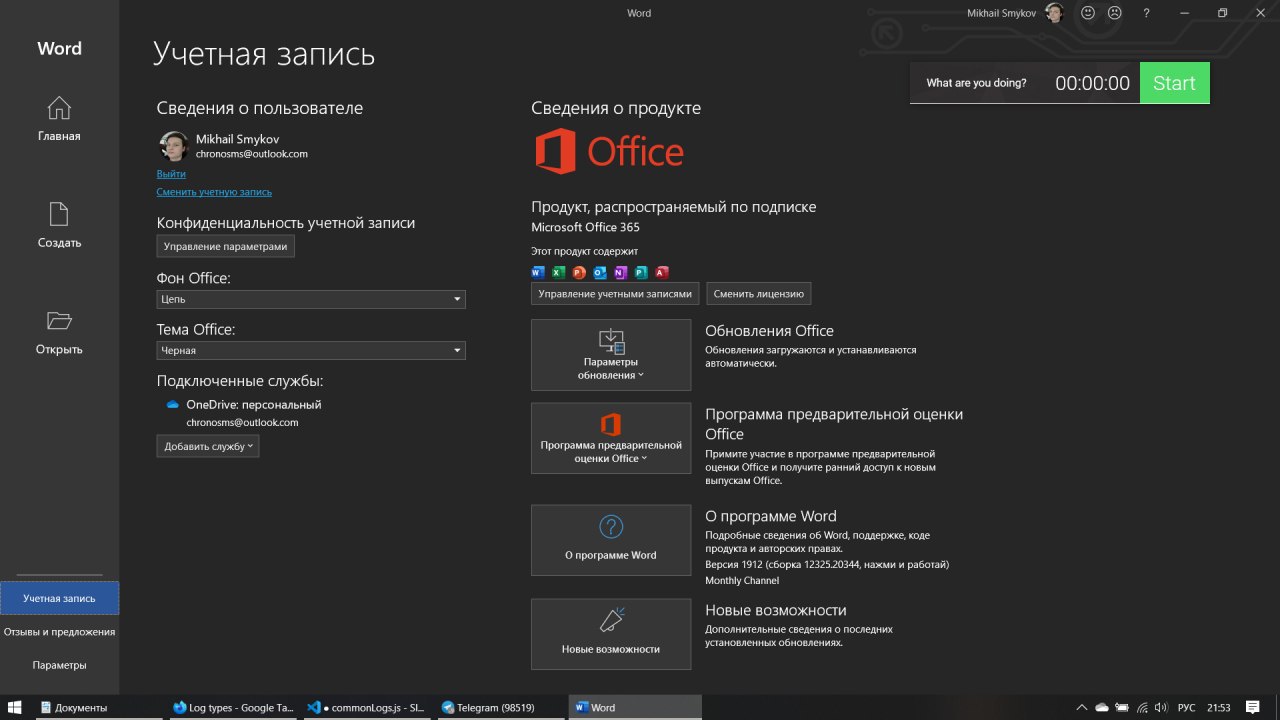Screen dimensions: 1280x720
Task: Open the help question mark
Action: 1147,13
